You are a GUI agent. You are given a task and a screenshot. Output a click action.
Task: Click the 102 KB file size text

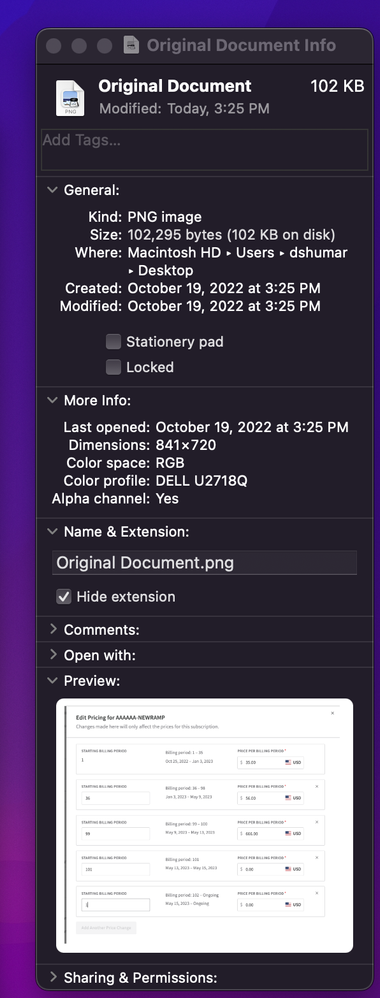point(337,86)
